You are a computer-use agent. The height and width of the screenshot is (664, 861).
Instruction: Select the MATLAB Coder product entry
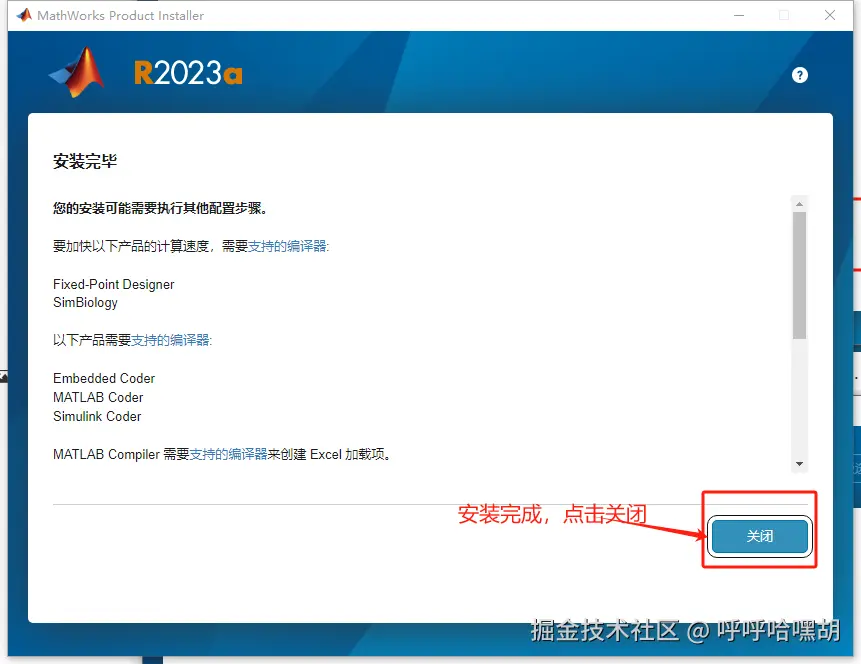tap(97, 397)
